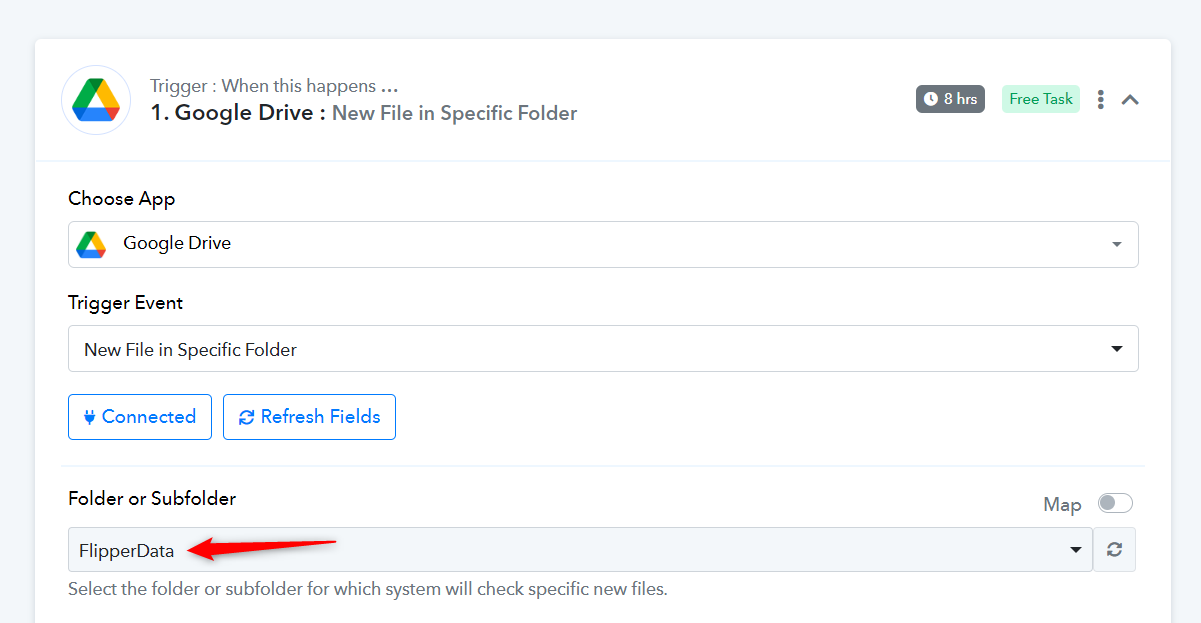Open the three-dot step options menu
Screen dimensions: 1201x623
coord(1101,99)
